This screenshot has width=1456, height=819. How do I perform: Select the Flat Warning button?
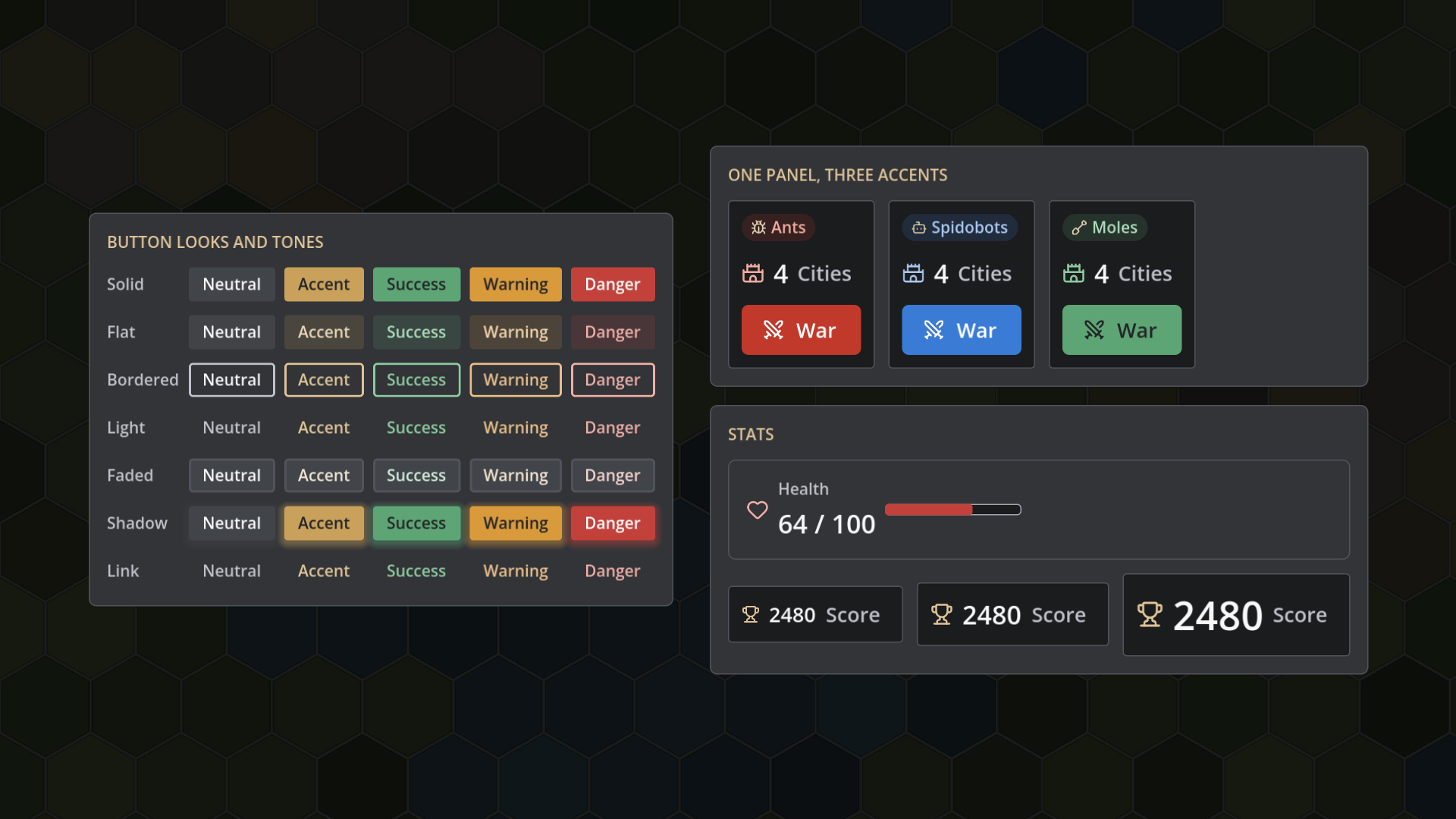516,332
